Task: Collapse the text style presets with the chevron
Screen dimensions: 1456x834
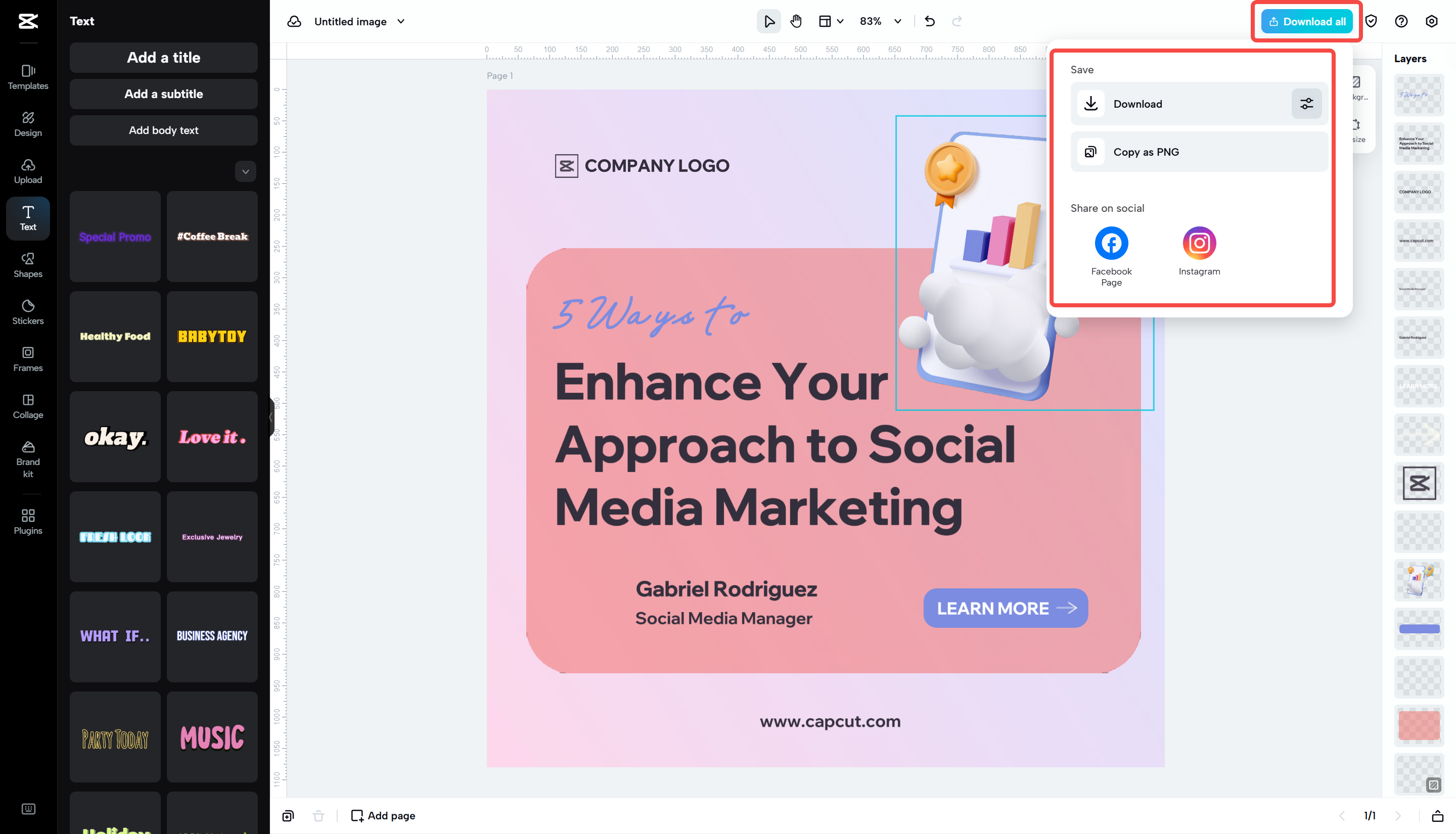Action: point(245,171)
